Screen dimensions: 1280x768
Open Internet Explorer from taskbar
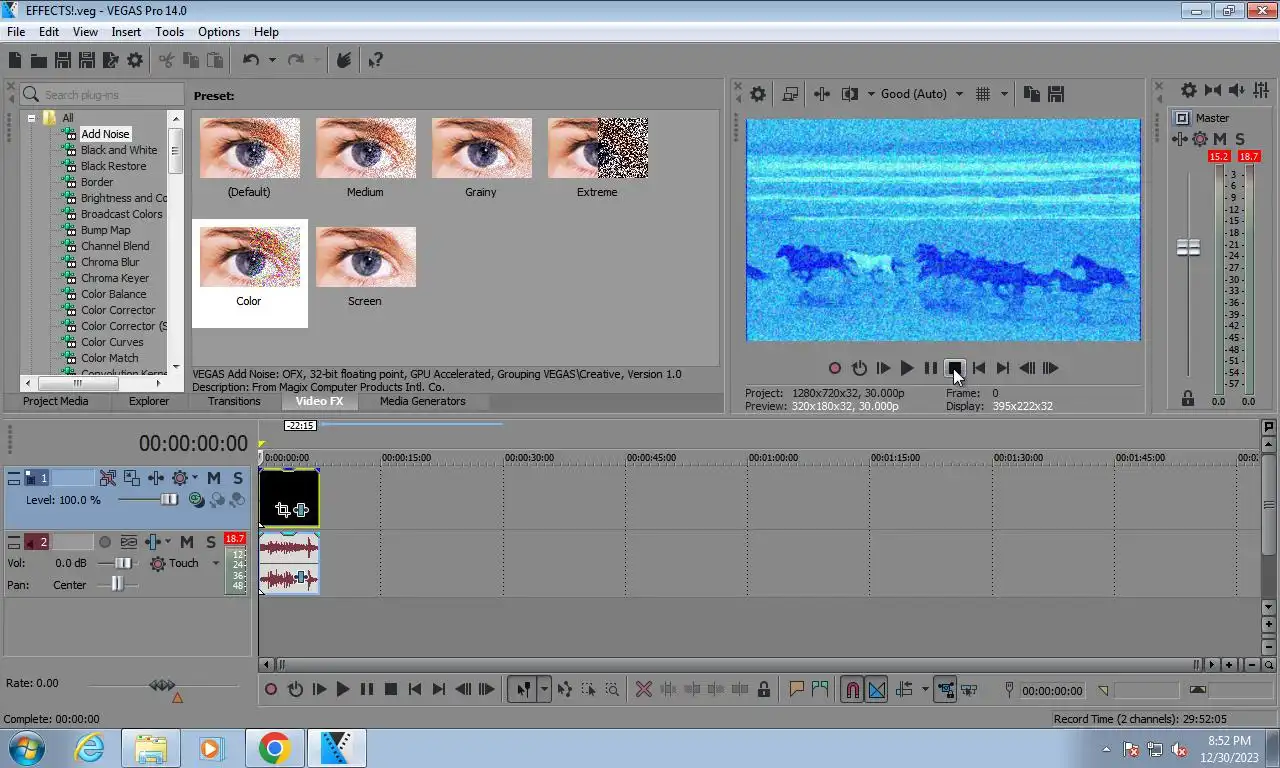click(90, 748)
